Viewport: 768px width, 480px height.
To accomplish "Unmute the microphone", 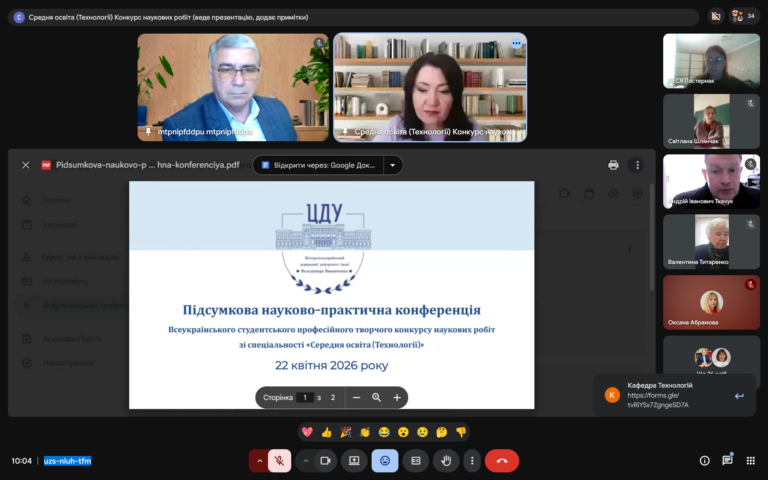I will [x=280, y=461].
